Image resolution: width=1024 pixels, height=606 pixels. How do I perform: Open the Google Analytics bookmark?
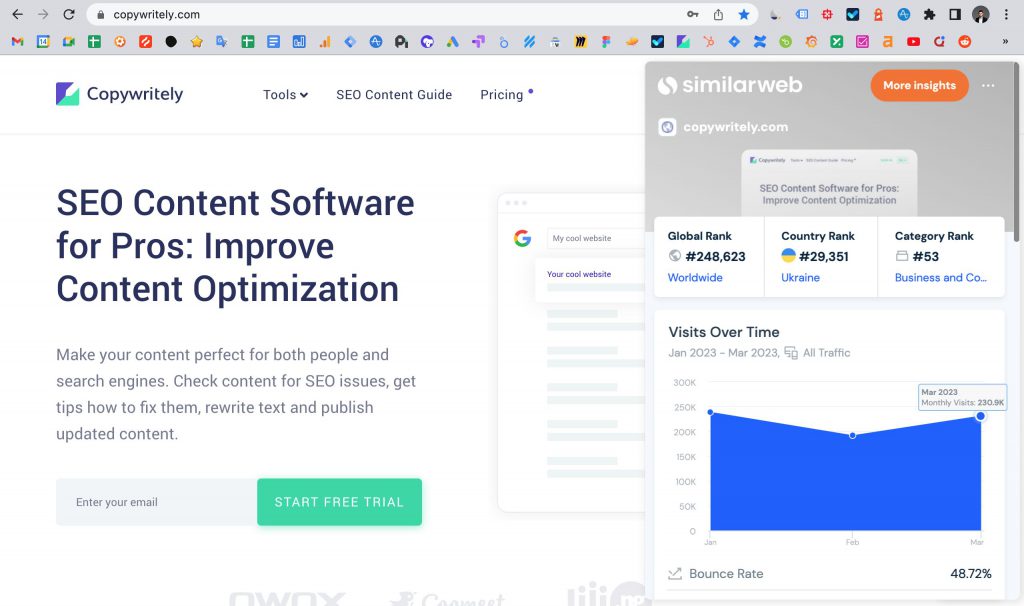tap(325, 42)
